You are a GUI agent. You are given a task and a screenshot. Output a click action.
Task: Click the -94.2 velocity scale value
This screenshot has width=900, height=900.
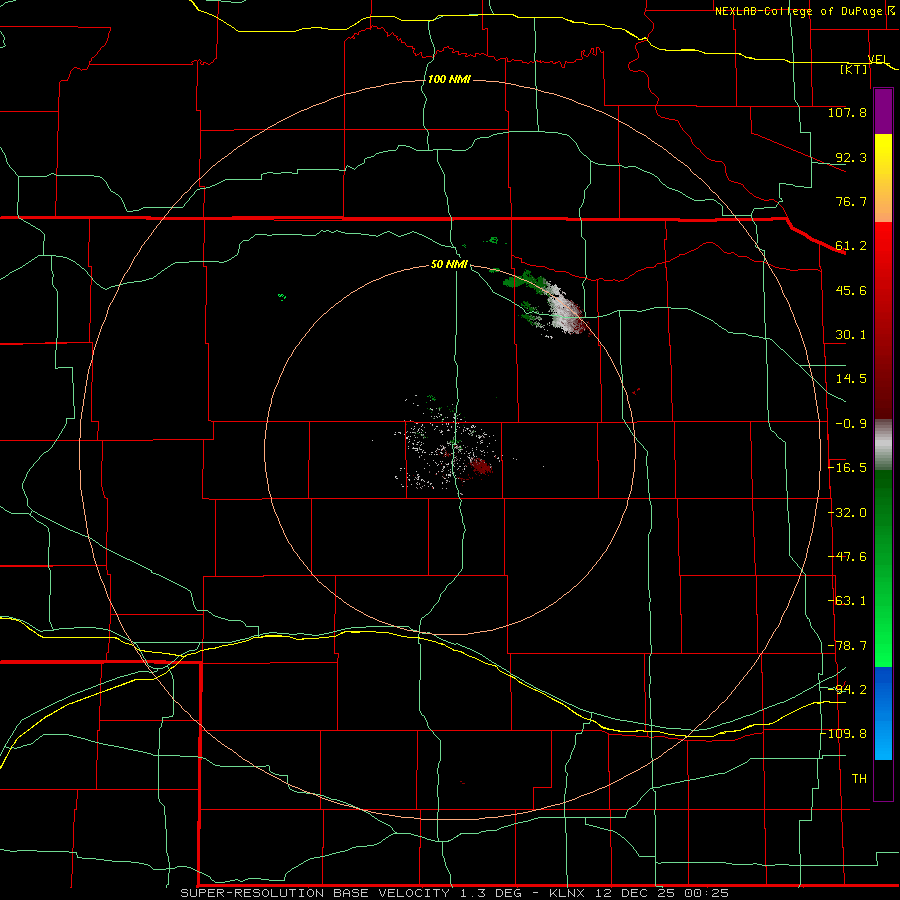[847, 689]
